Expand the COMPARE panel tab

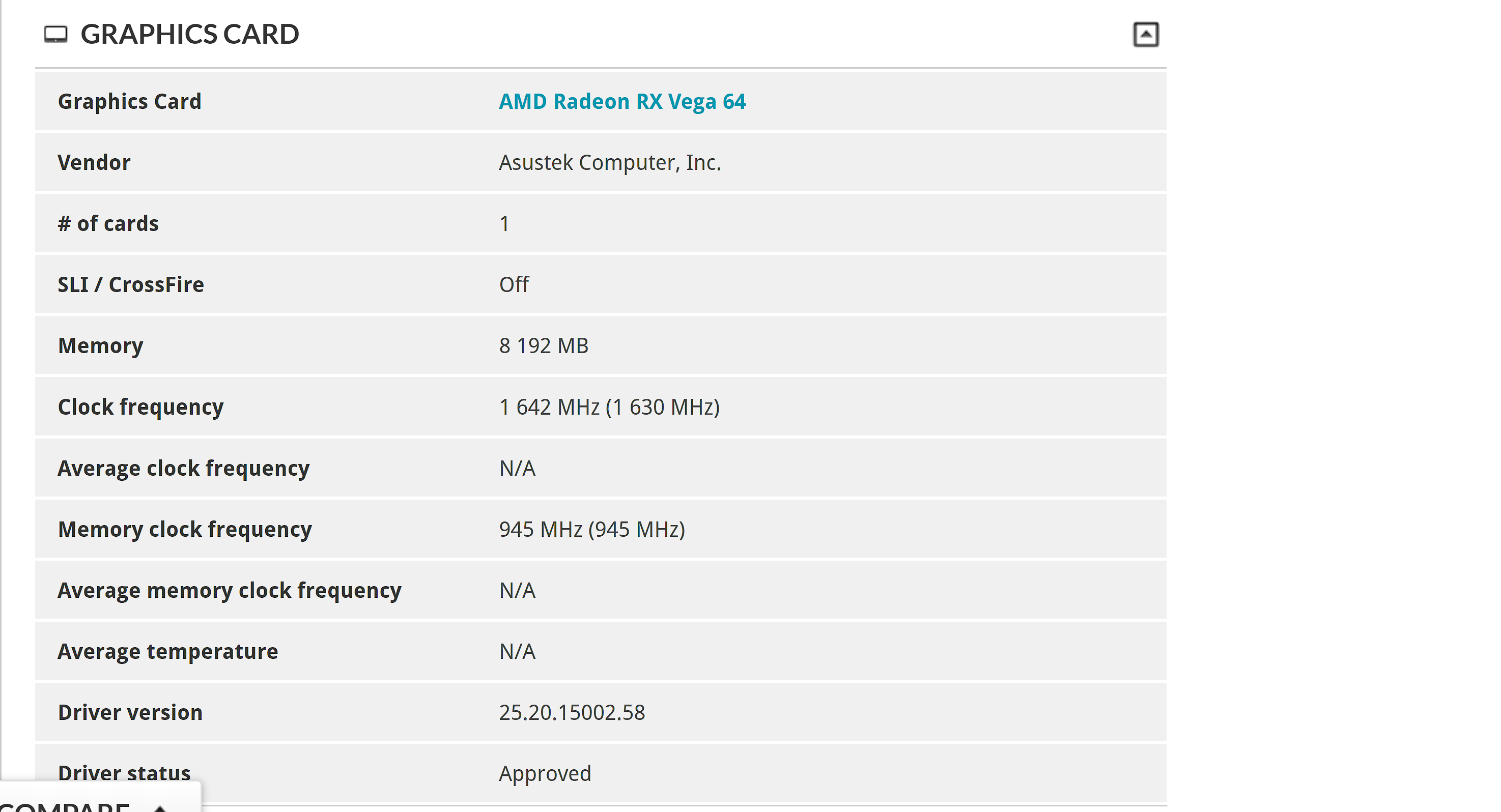tap(64, 805)
